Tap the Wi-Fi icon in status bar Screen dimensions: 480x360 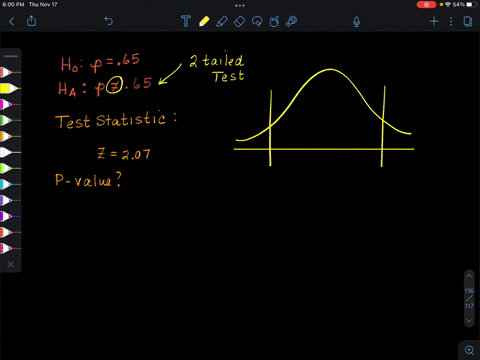click(x=448, y=5)
